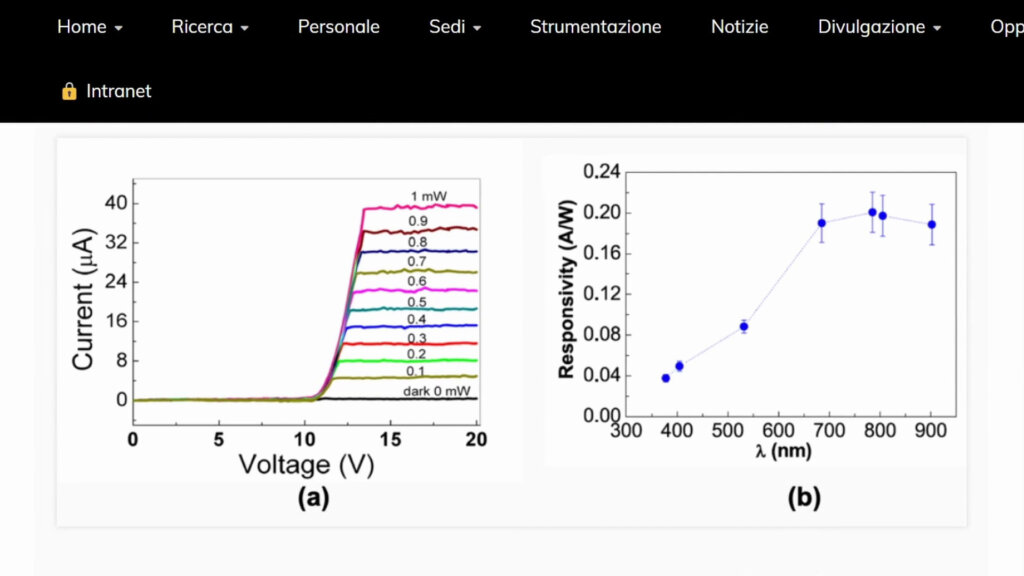Click the data point near 530 nm

coord(743,326)
